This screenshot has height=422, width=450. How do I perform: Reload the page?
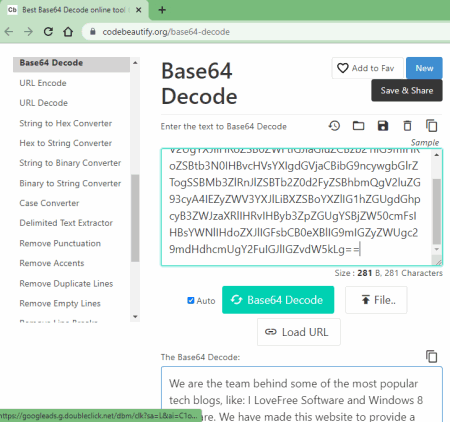(48, 32)
